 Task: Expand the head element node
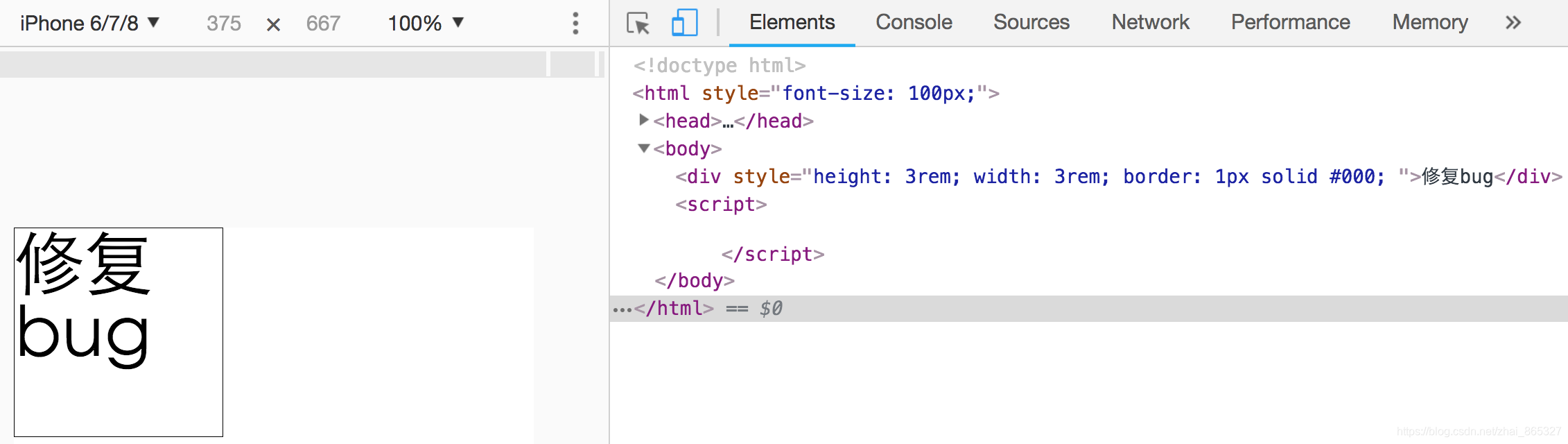[x=644, y=120]
